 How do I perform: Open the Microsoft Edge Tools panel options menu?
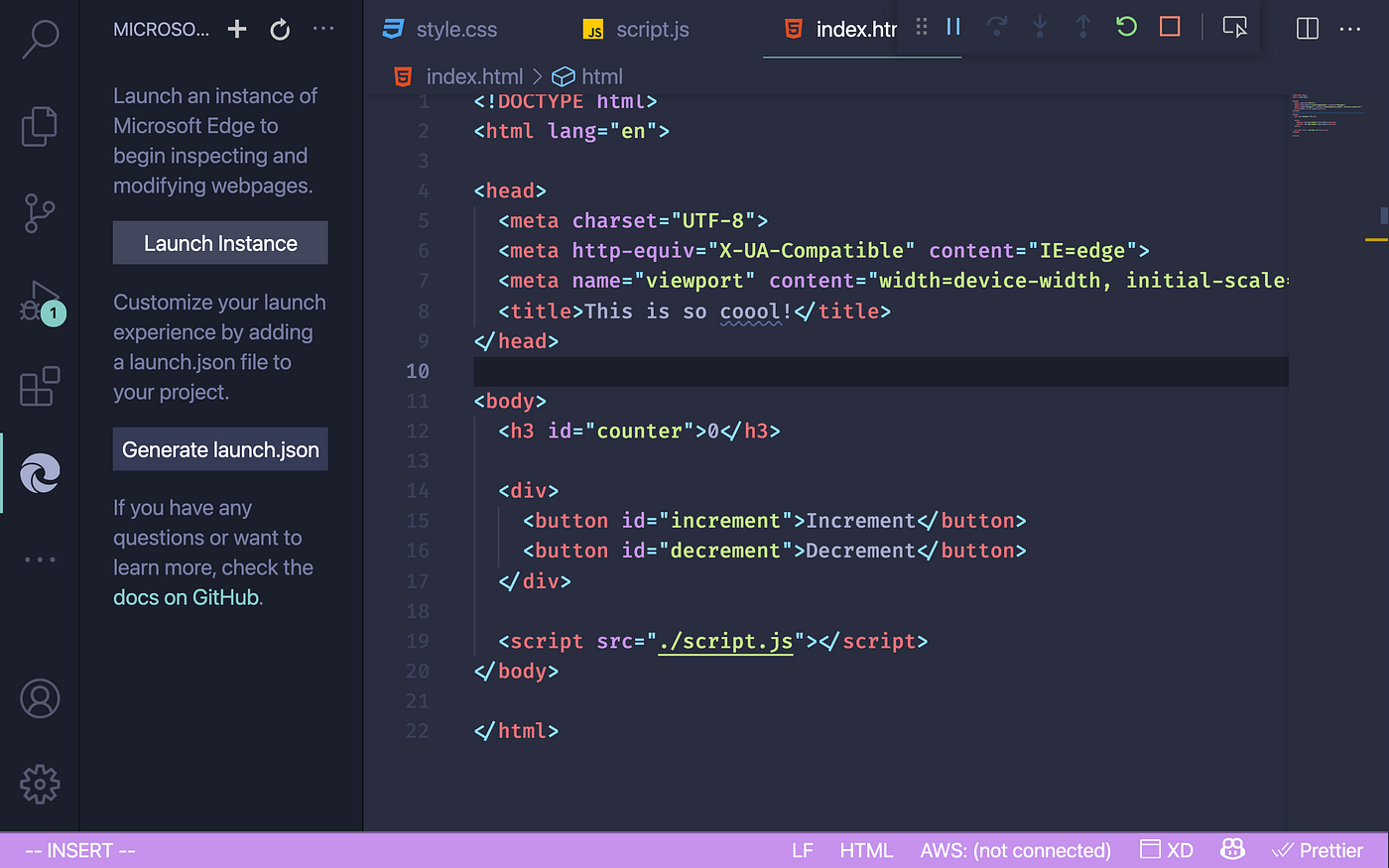pos(323,29)
